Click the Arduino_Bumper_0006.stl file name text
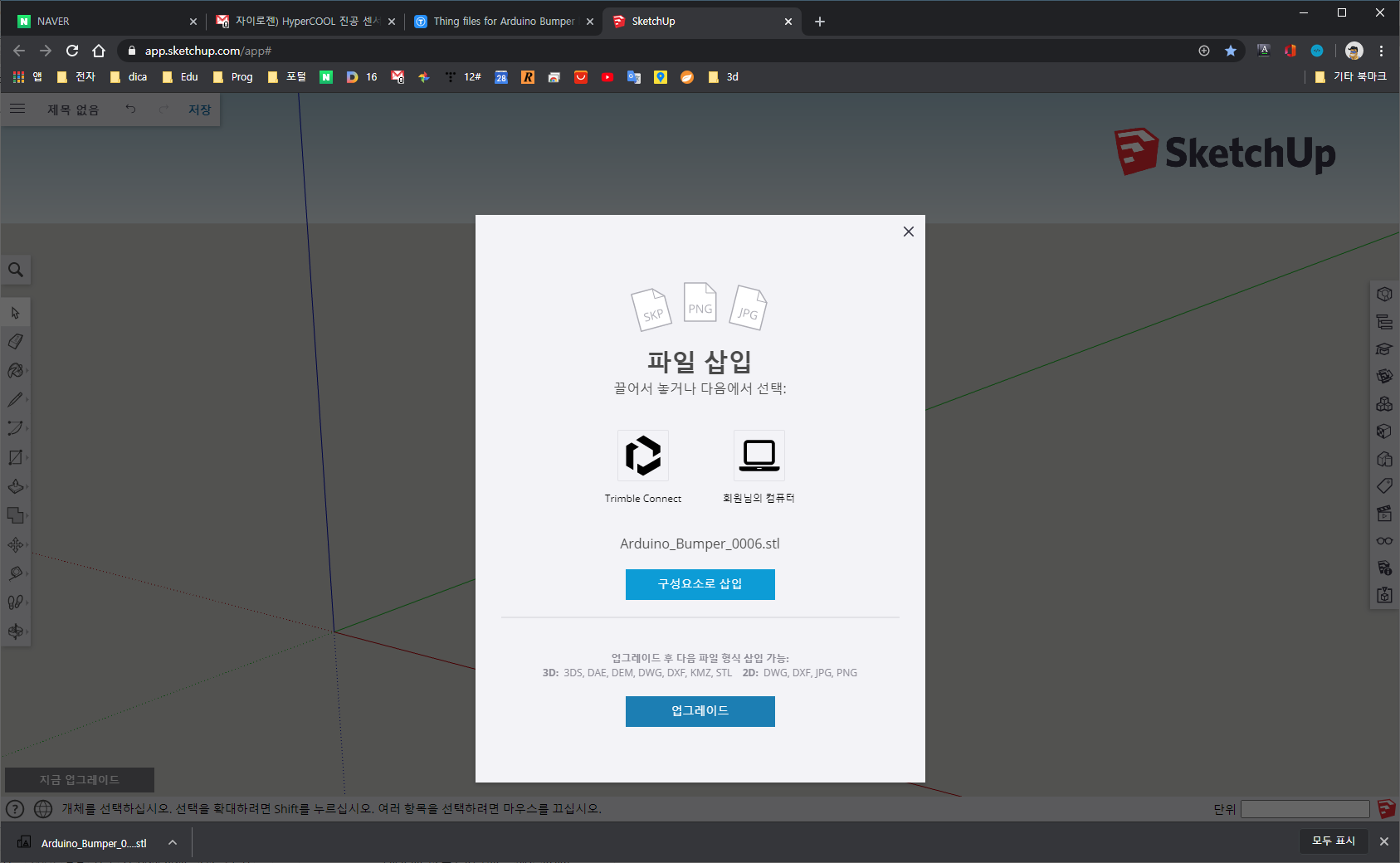1400x863 pixels. pyautogui.click(x=700, y=544)
